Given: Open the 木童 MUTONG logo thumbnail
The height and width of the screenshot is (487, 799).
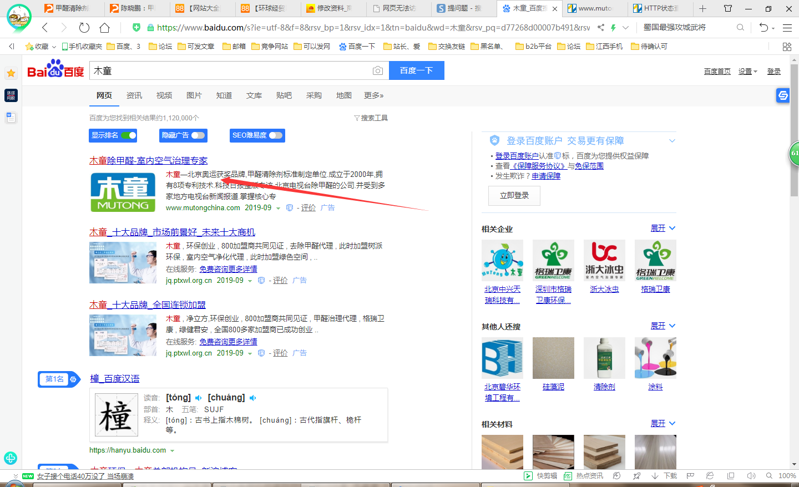Looking at the screenshot, I should (x=123, y=192).
